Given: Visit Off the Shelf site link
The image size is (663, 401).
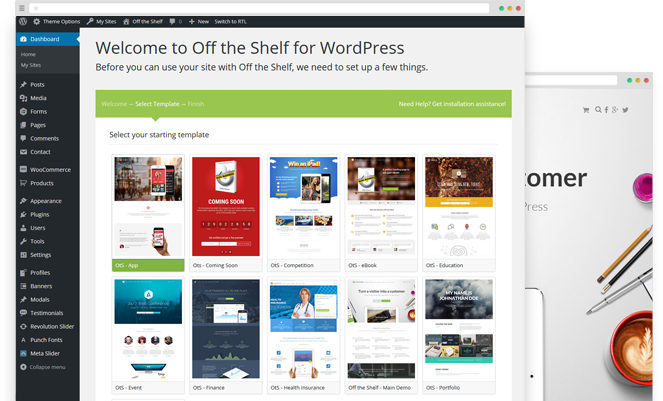Looking at the screenshot, I should [x=143, y=21].
